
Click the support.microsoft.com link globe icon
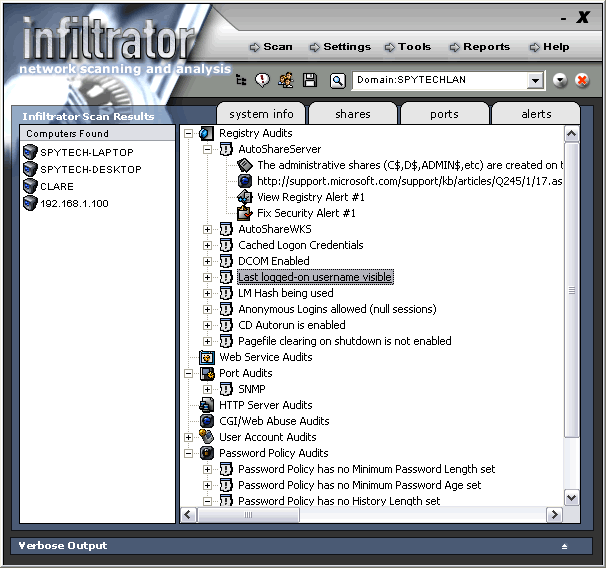click(x=245, y=181)
